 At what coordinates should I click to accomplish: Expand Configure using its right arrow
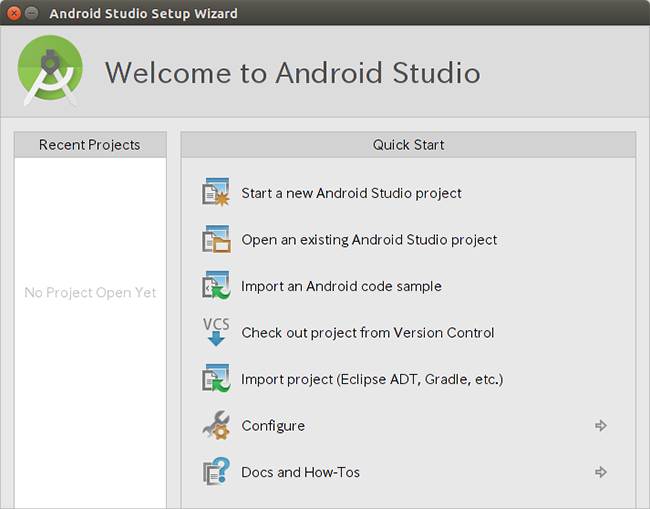[601, 425]
